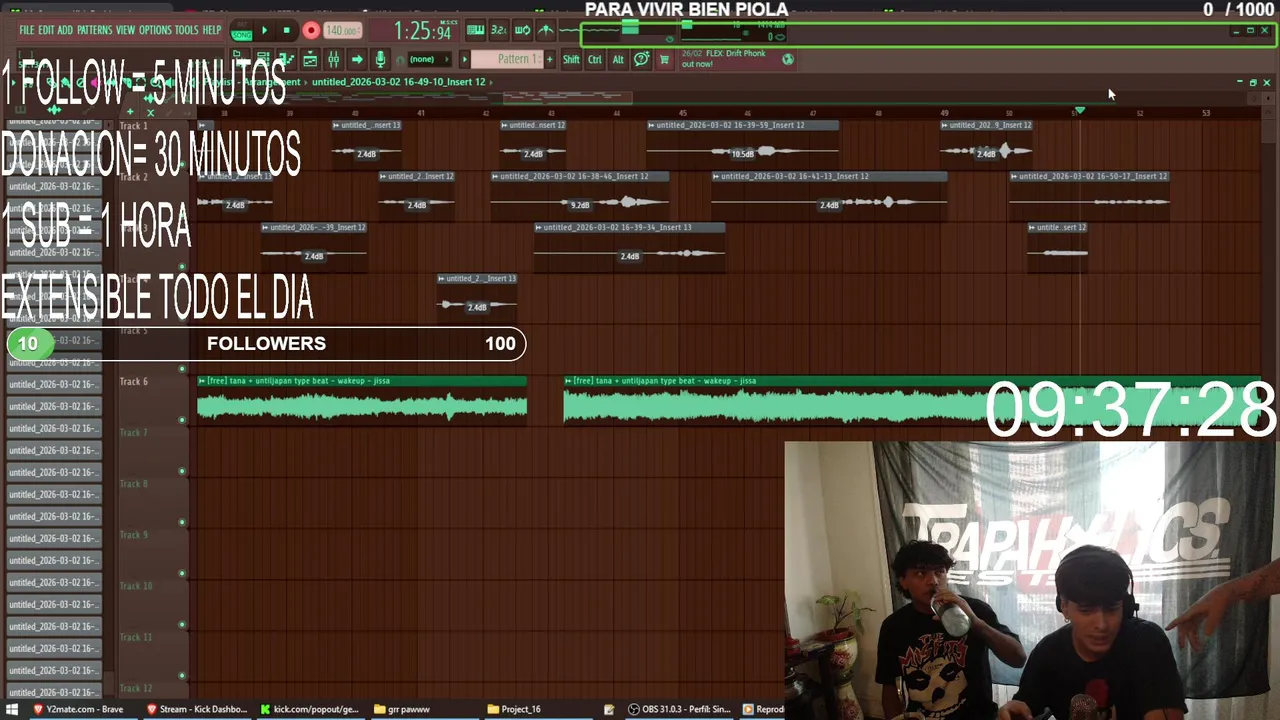The width and height of the screenshot is (1280, 720).
Task: Open the FILE menu
Action: (27, 30)
